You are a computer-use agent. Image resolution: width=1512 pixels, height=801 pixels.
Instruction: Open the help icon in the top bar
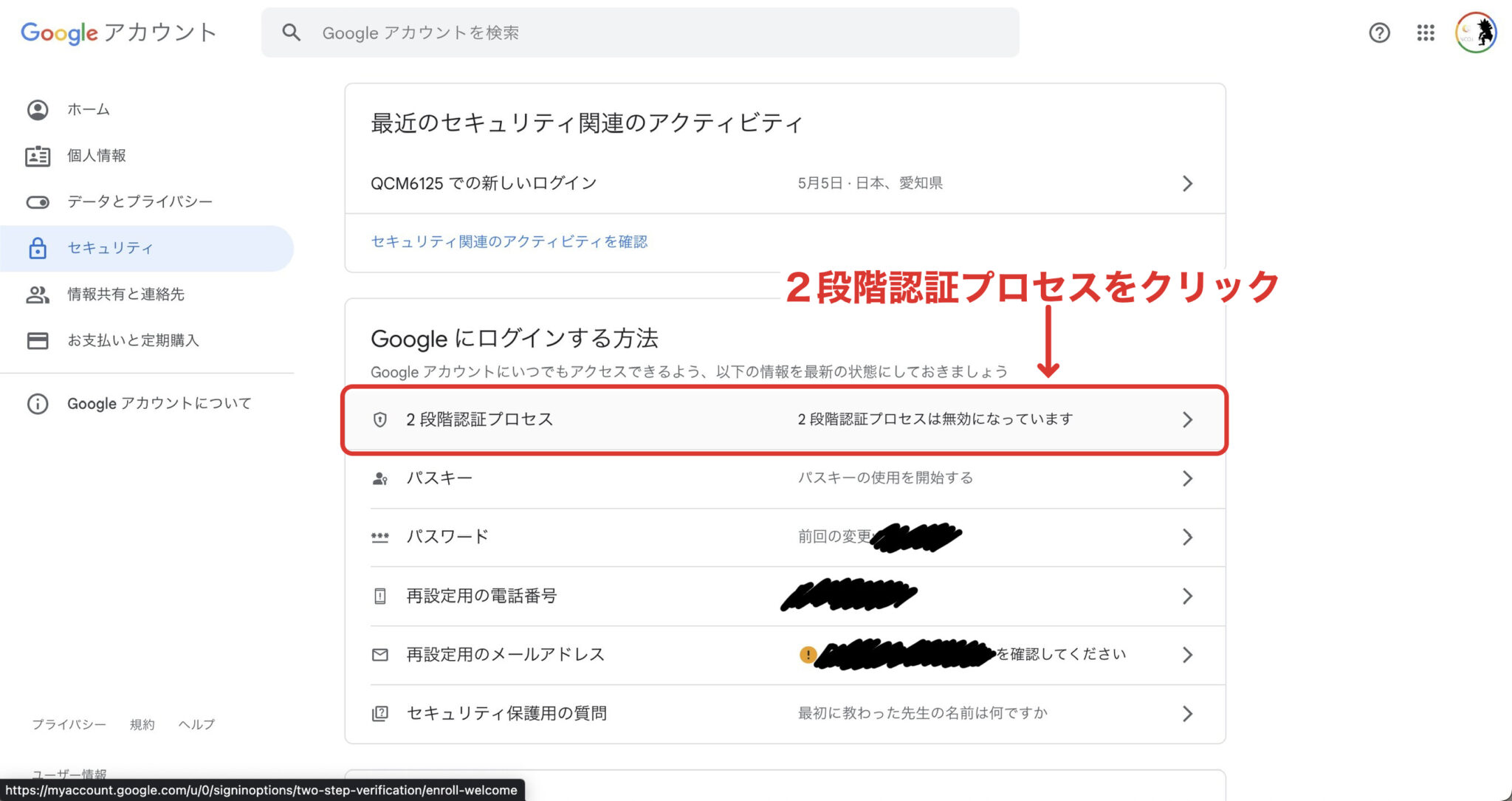1378,32
